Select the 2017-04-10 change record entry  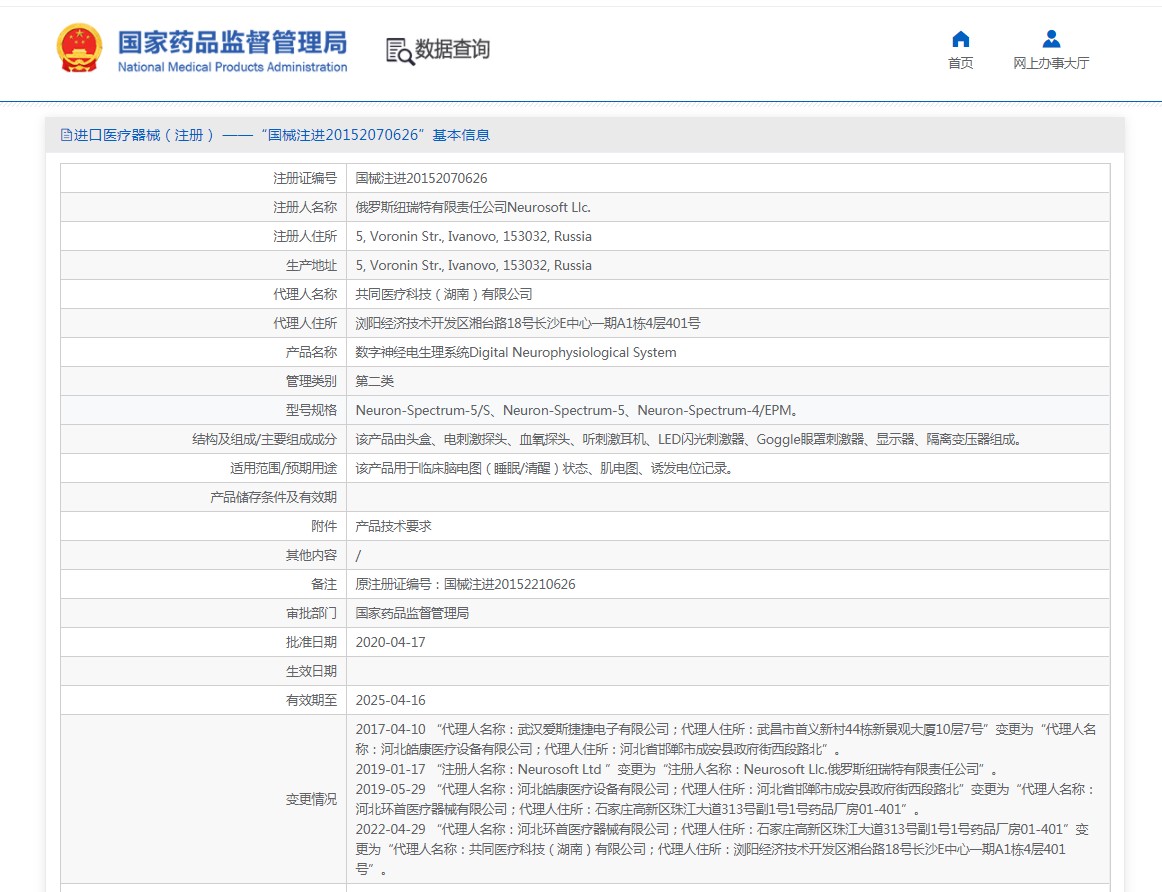coord(726,739)
